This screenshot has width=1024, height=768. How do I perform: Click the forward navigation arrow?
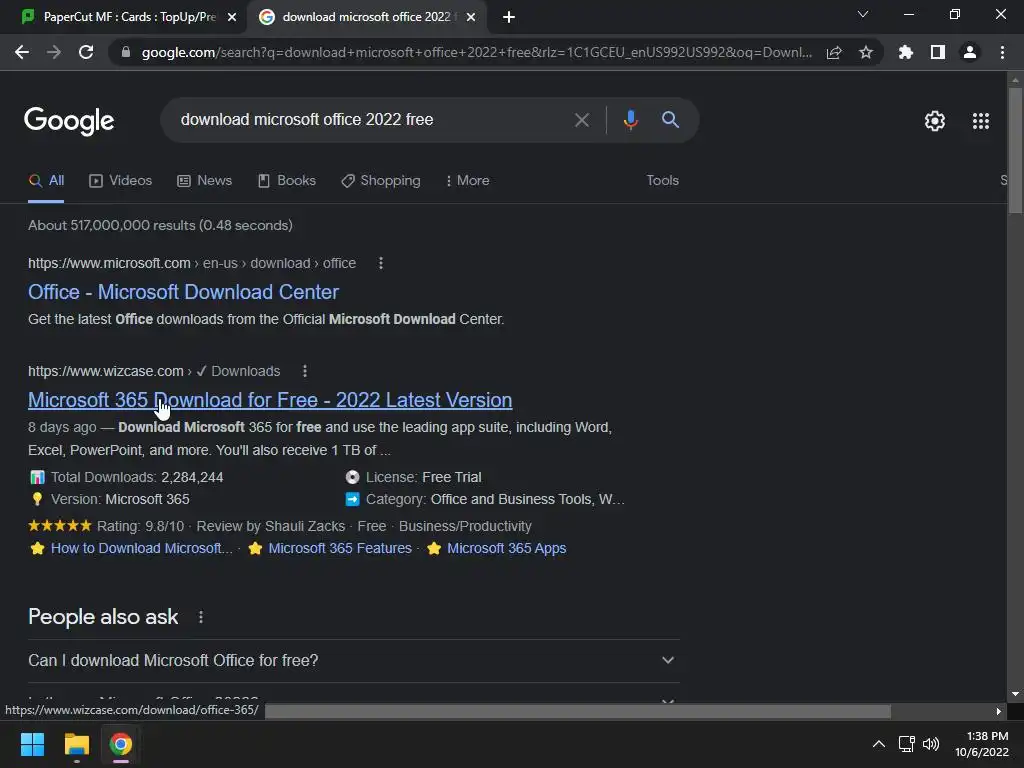(54, 52)
